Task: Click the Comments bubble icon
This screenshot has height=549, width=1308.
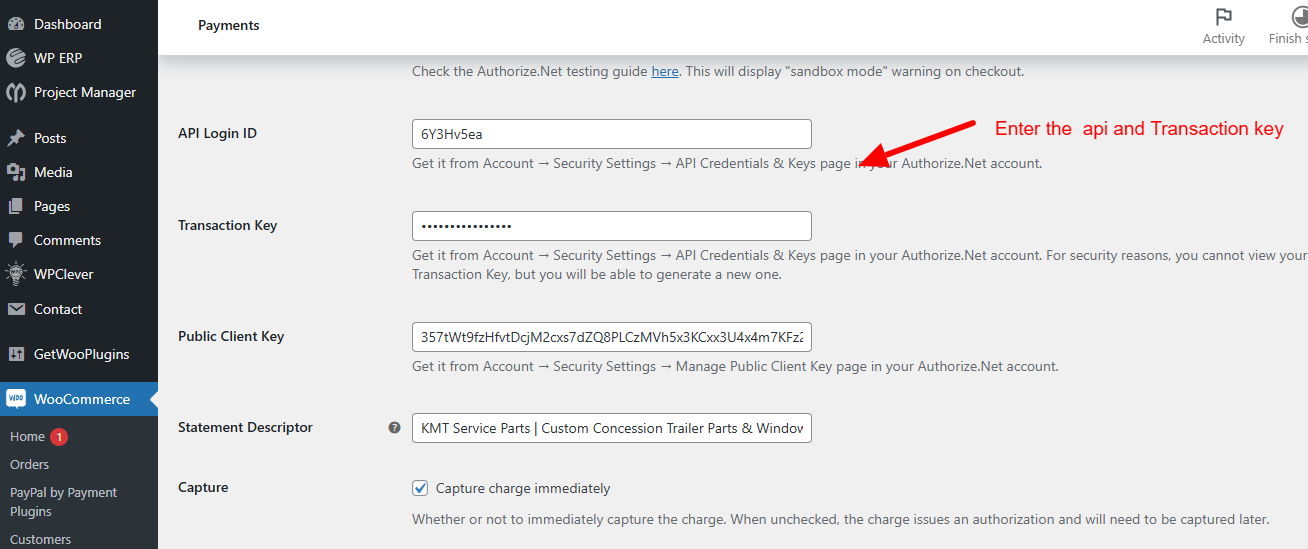Action: pyautogui.click(x=16, y=240)
